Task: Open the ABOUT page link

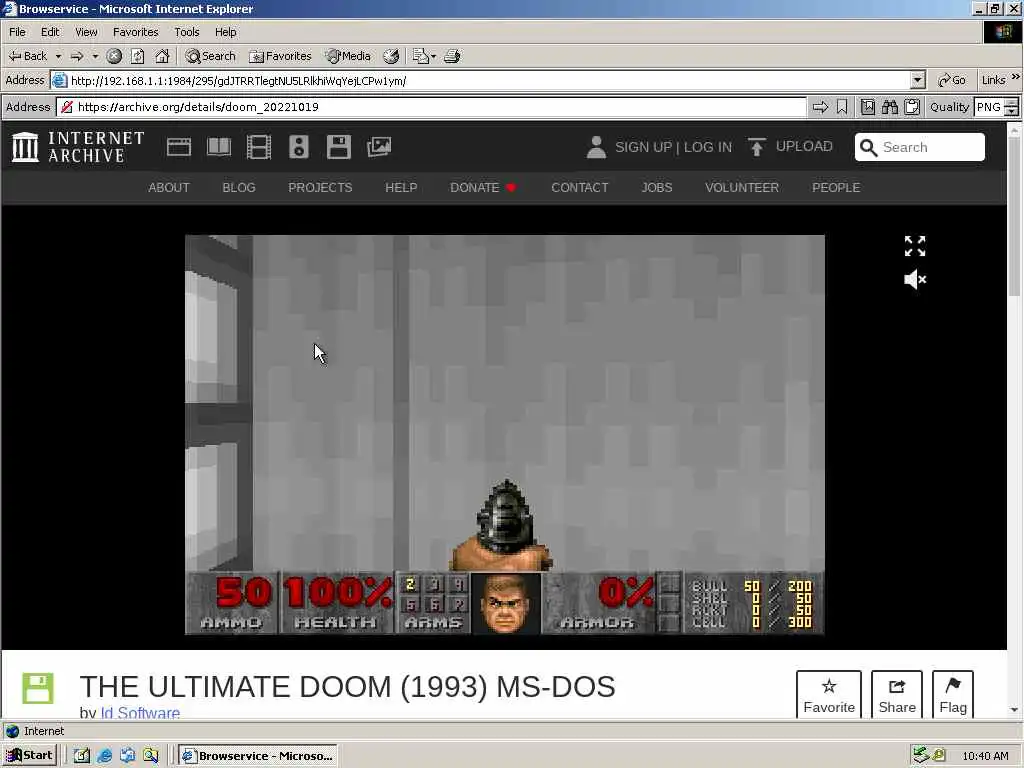Action: 168,187
